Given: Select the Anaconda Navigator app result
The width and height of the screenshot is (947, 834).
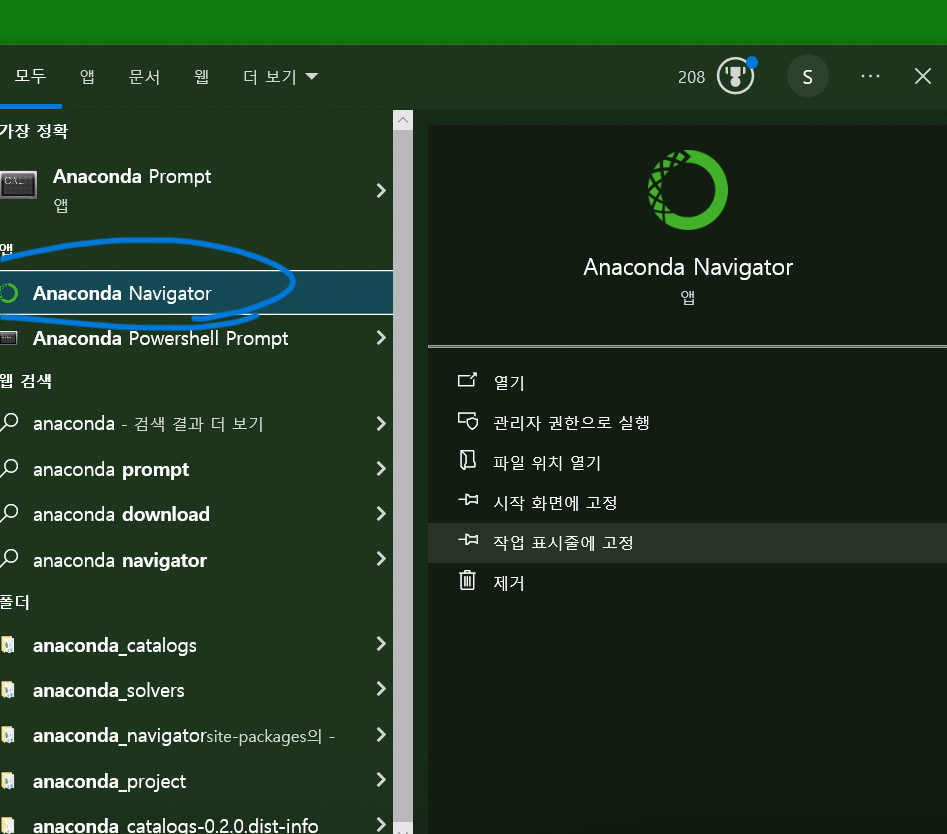Looking at the screenshot, I should (196, 293).
